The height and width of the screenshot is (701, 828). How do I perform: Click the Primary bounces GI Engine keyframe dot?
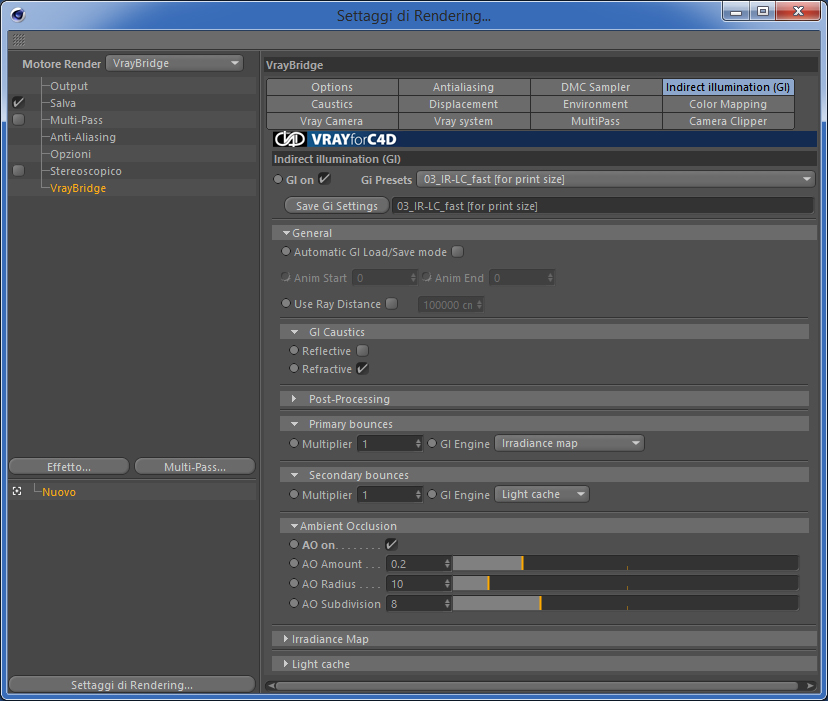pos(432,443)
